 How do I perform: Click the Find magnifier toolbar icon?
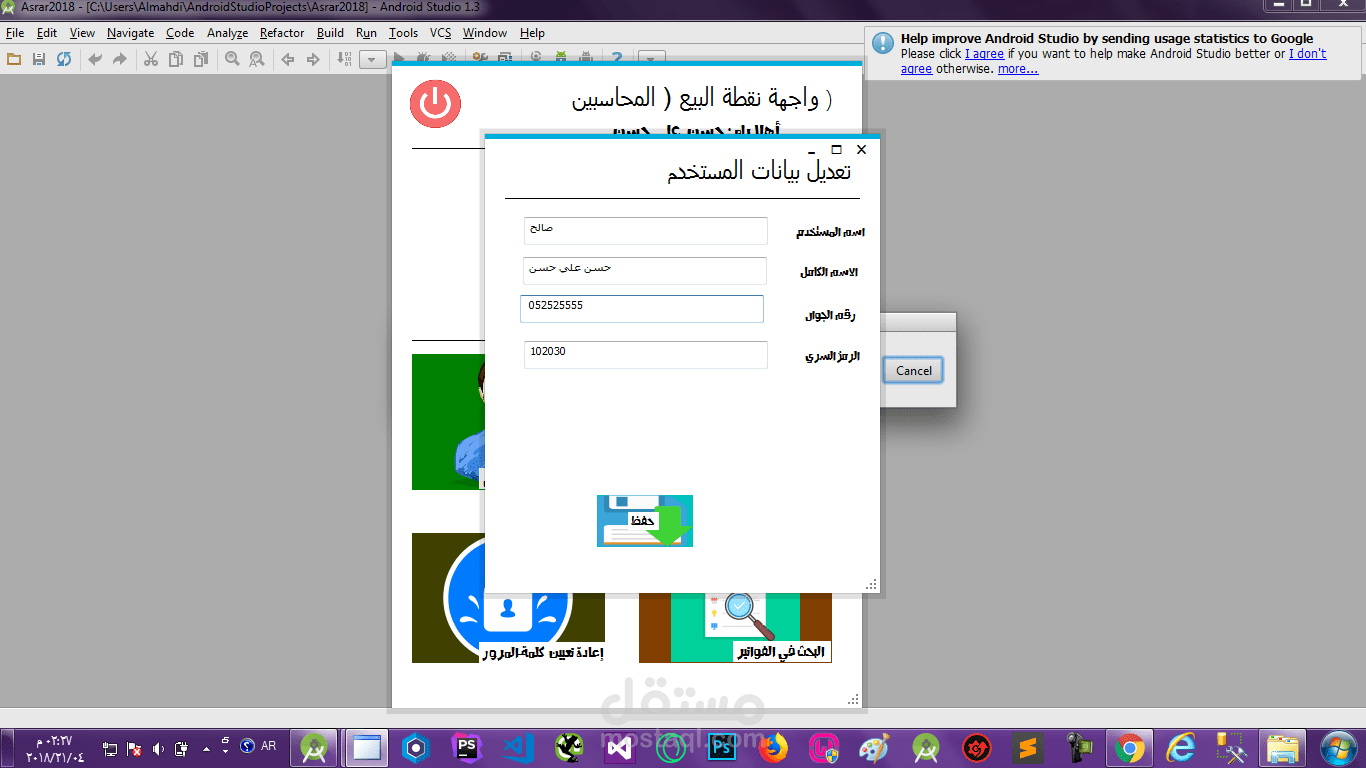click(232, 59)
